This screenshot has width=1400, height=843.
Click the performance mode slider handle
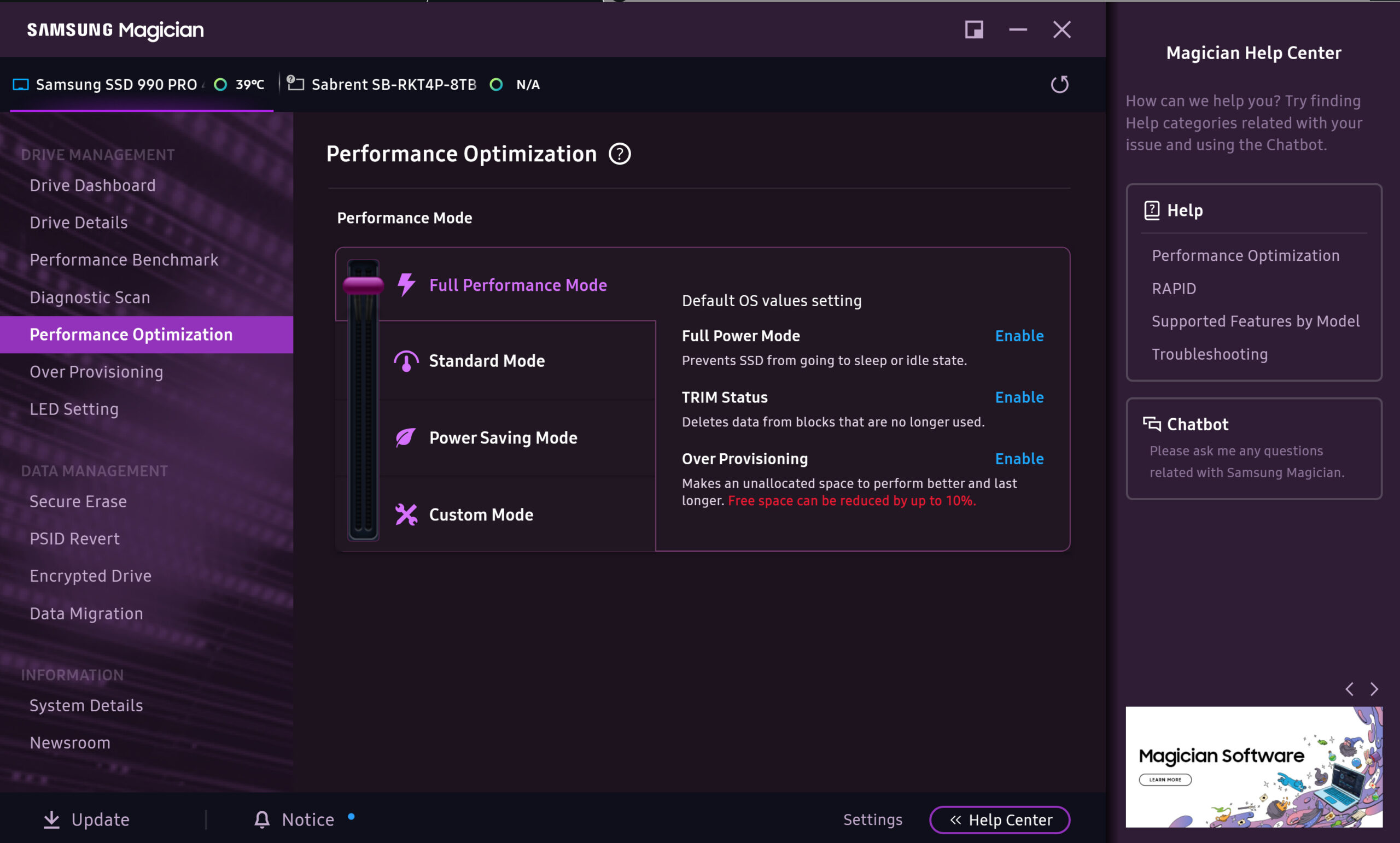point(363,285)
